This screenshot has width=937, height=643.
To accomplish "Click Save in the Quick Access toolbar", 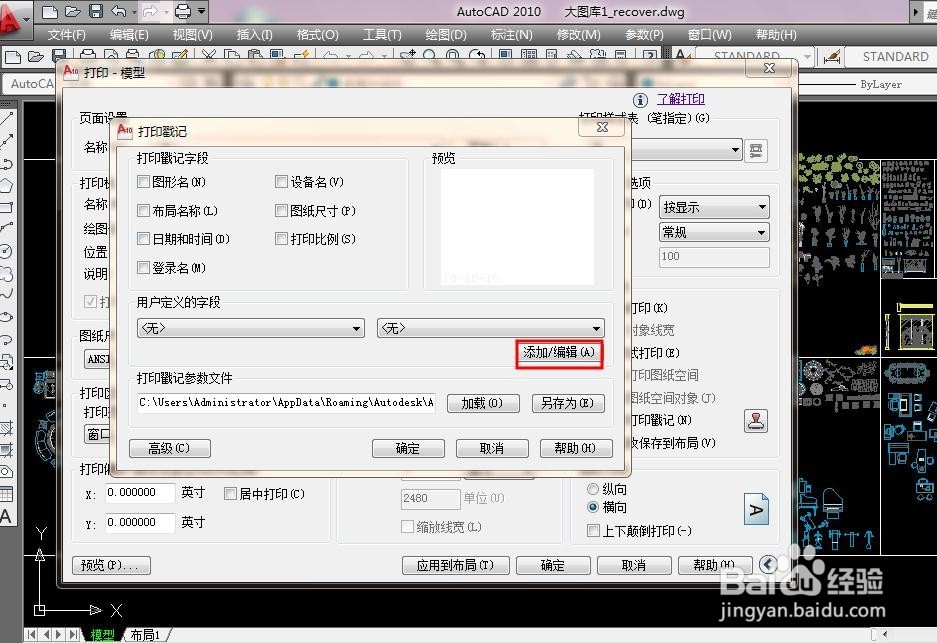I will coord(96,11).
